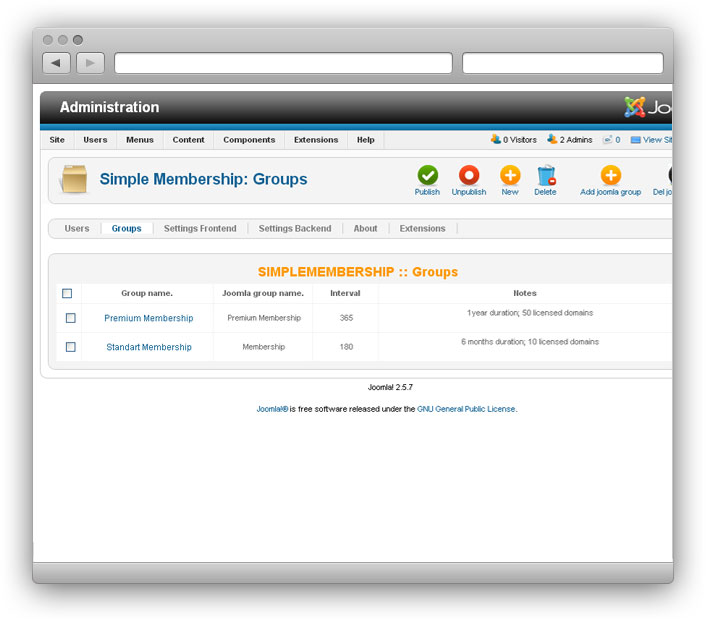Open the Extensions menu in top menubar
706x621 pixels.
tap(316, 140)
